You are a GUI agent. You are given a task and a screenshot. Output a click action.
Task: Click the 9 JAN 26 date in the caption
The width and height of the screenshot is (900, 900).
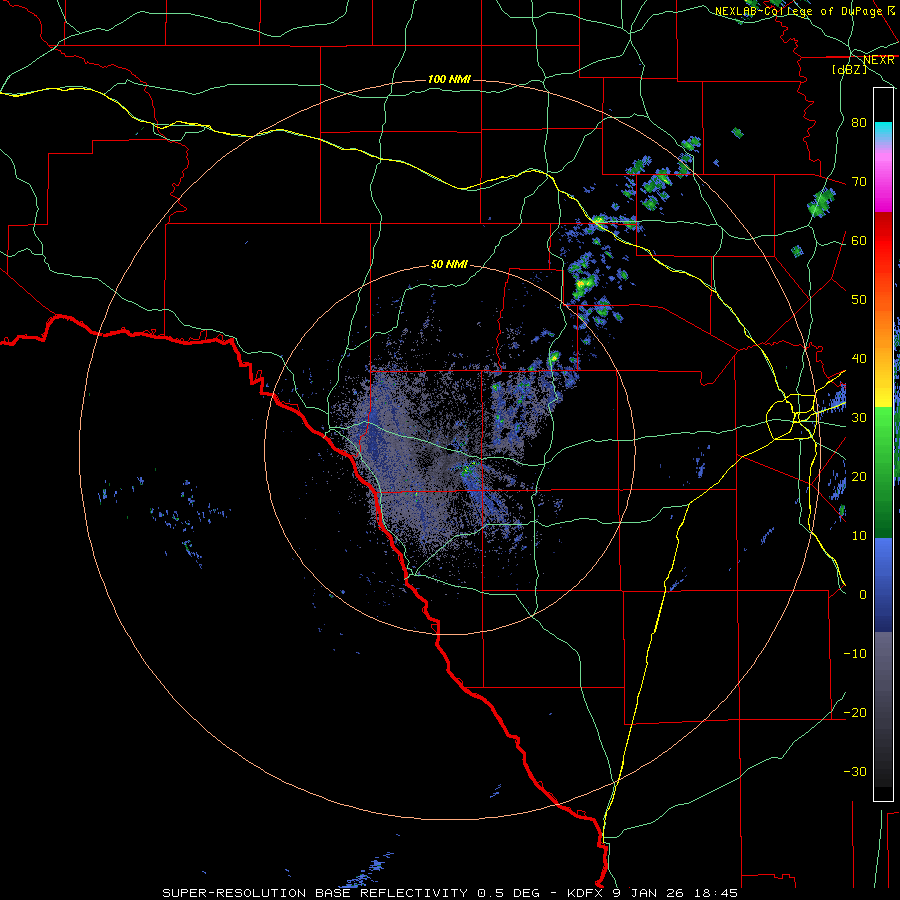652,893
